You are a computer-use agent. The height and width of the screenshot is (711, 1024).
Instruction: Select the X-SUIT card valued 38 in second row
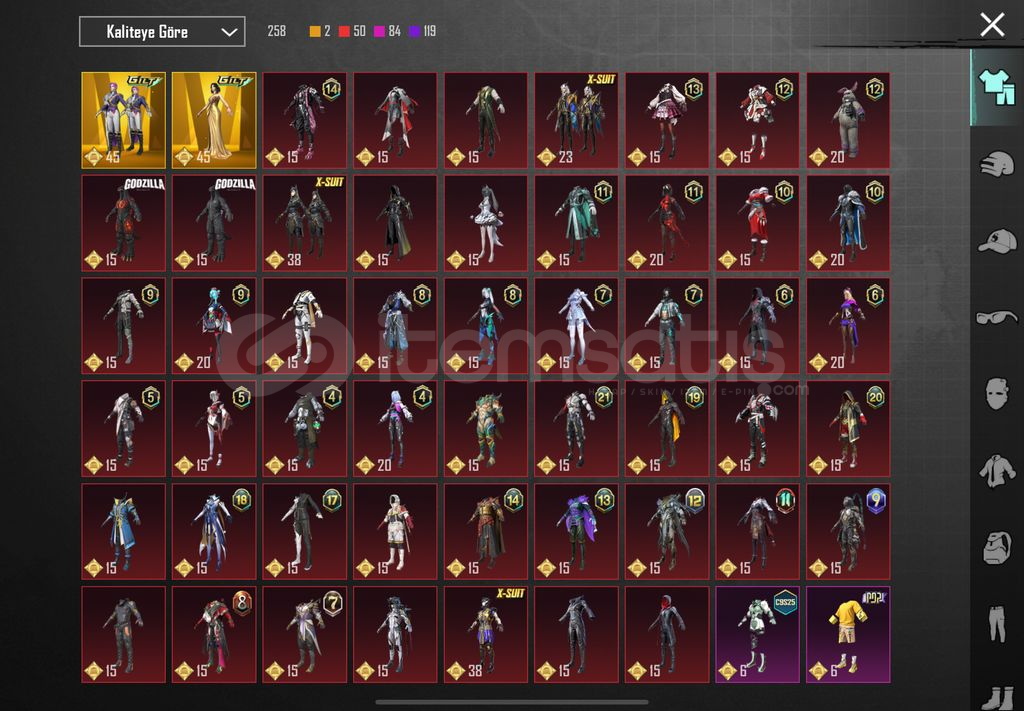coord(305,223)
